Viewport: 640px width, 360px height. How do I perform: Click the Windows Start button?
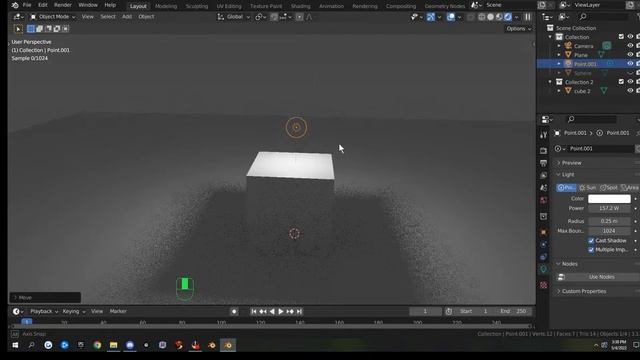[x=15, y=345]
